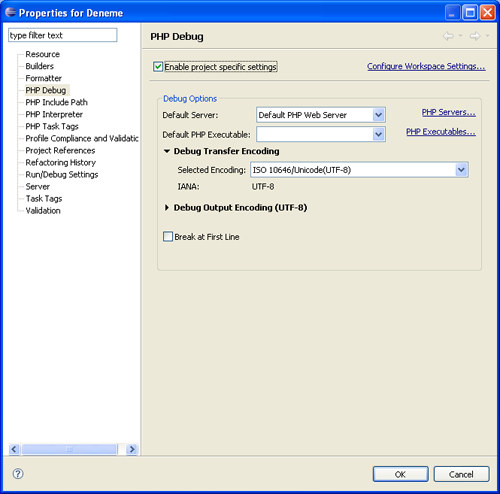500x494 pixels.
Task: Open the Selected Encoding dropdown
Action: (x=461, y=170)
